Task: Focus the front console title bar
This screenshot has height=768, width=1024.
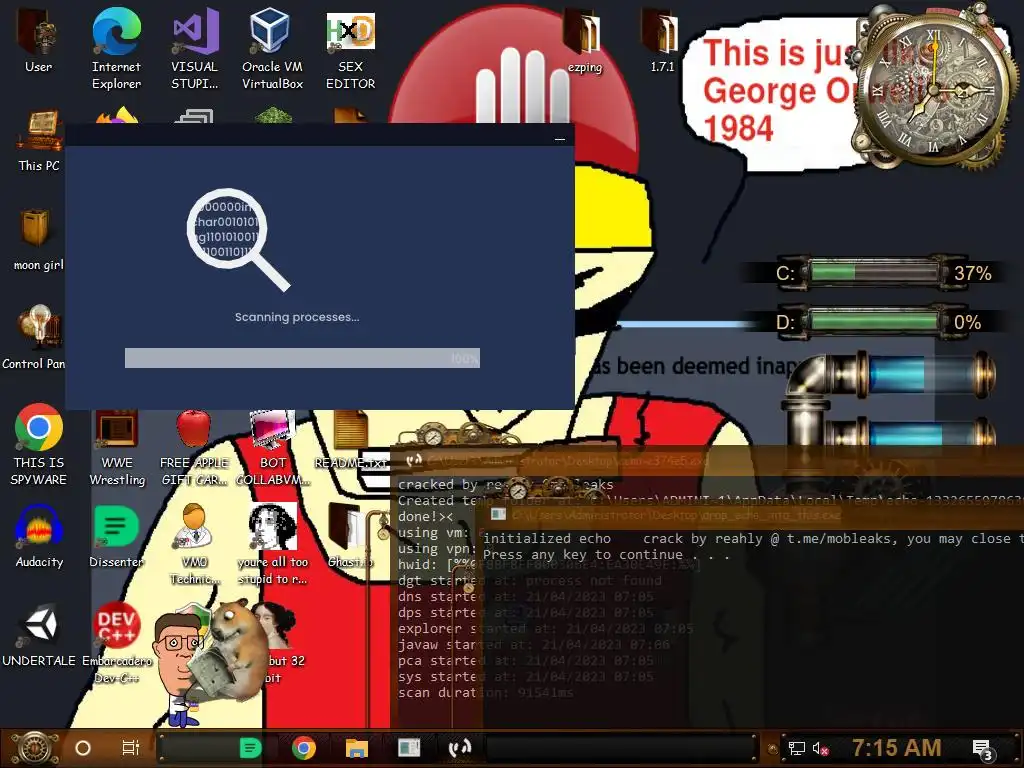Action: (x=751, y=515)
